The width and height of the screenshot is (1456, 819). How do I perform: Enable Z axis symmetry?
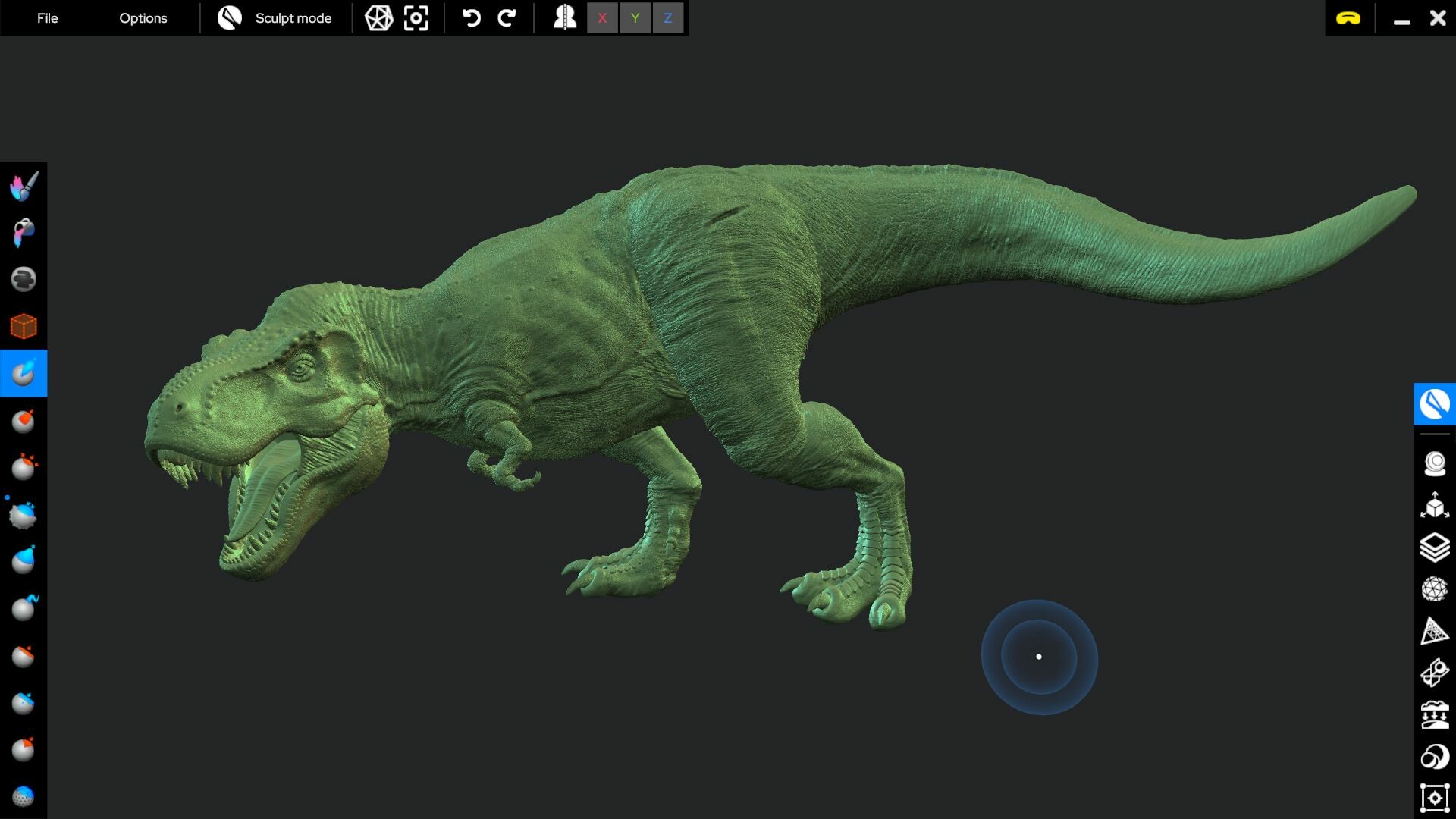[x=668, y=17]
